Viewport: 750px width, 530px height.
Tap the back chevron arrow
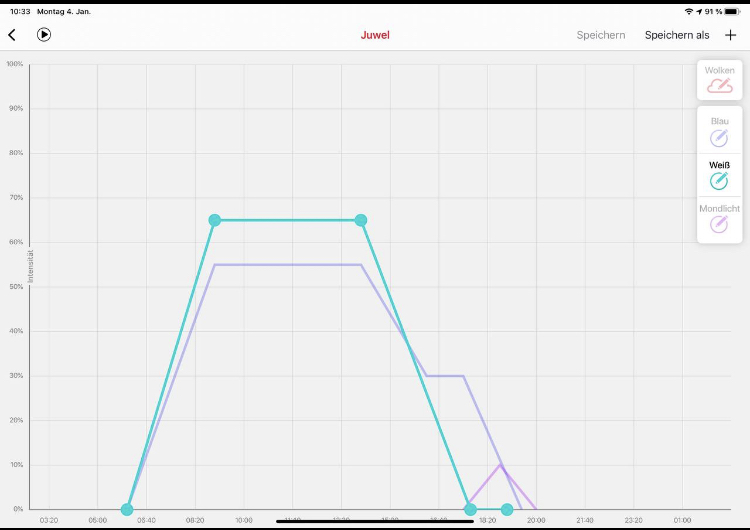pos(12,35)
